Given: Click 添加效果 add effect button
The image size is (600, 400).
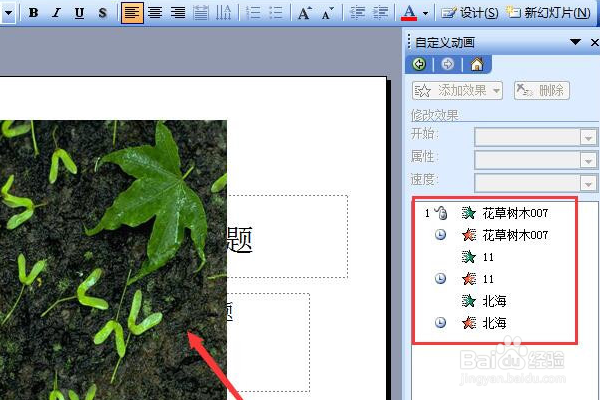Looking at the screenshot, I should click(457, 91).
